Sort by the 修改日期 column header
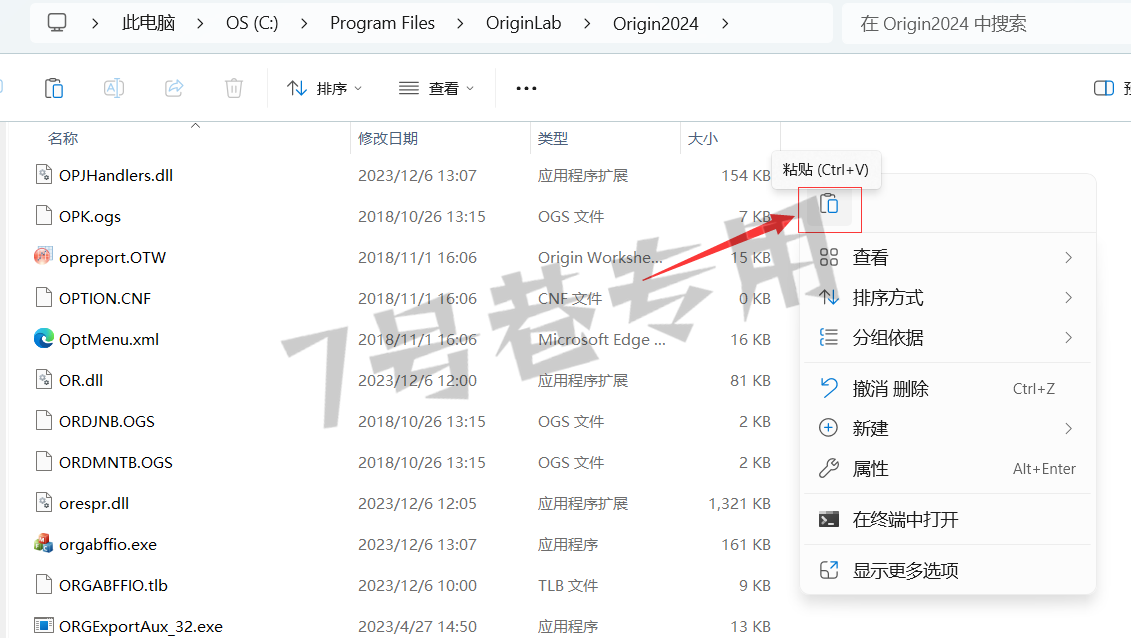Screen dimensions: 1131x638 click(388, 138)
